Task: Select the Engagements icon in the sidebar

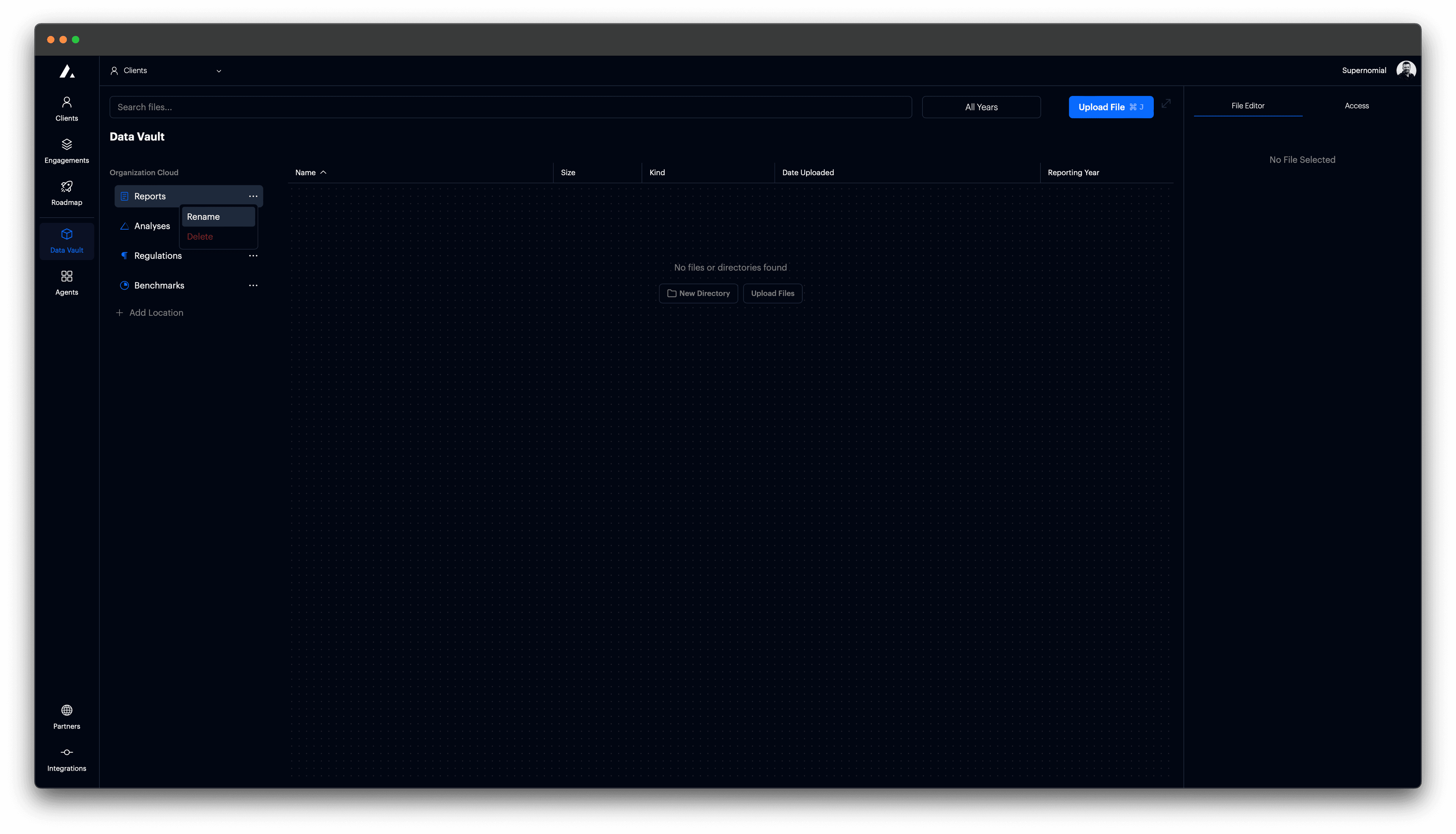Action: (x=66, y=150)
